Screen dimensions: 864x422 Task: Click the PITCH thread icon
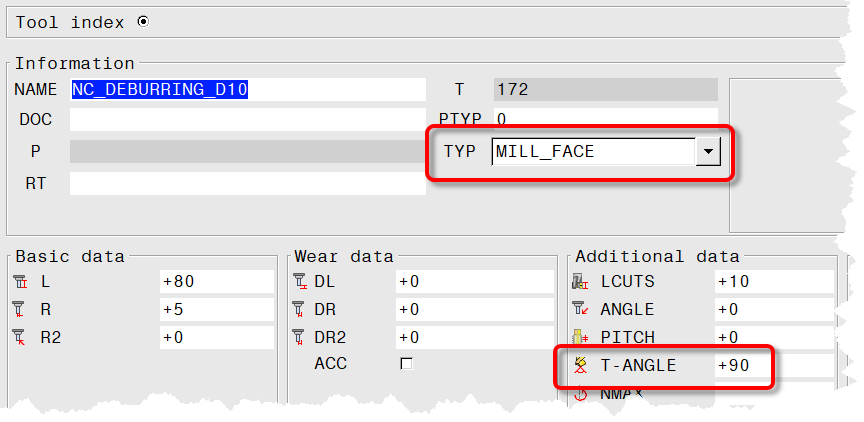(581, 338)
